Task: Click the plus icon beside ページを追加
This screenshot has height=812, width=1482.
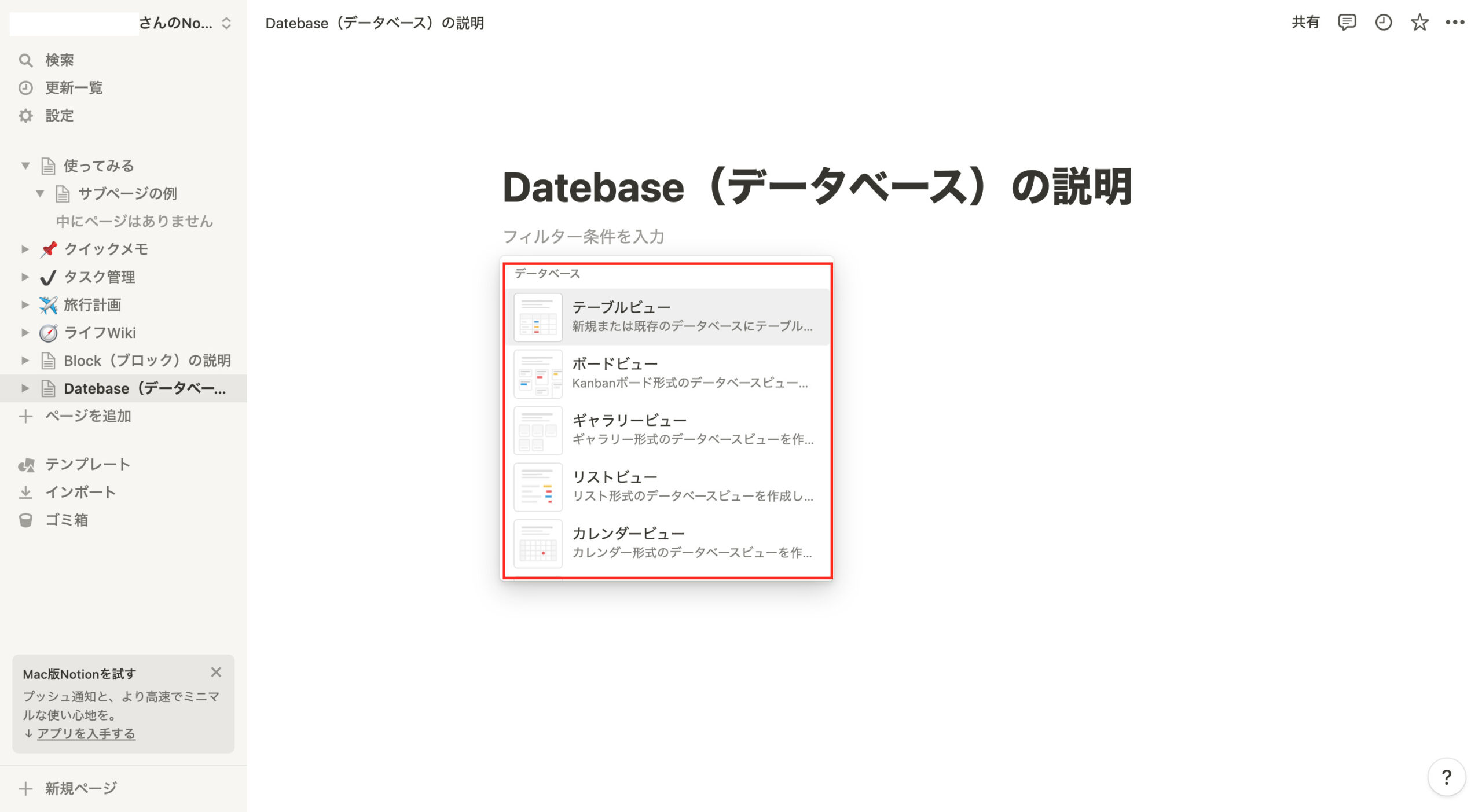Action: [25, 416]
